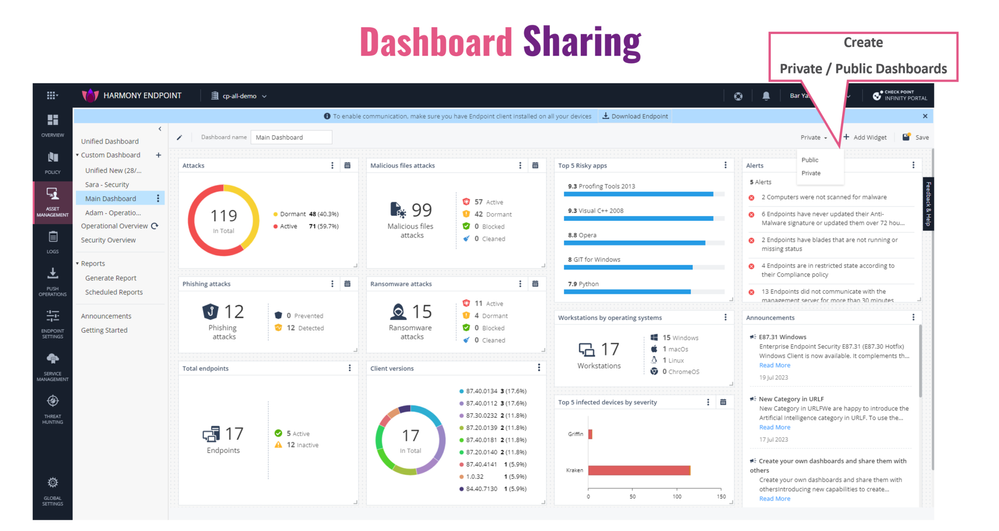Open the cp-all-demo tenant dropdown

pyautogui.click(x=240, y=96)
